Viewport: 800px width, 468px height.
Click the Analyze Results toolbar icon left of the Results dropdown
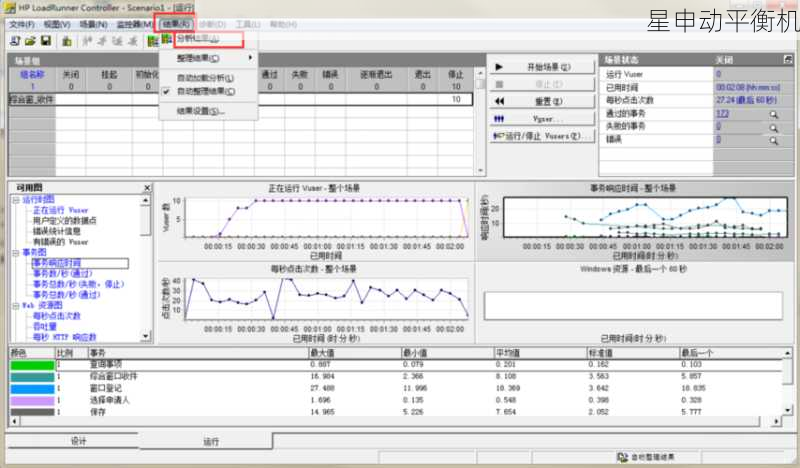pyautogui.click(x=153, y=41)
